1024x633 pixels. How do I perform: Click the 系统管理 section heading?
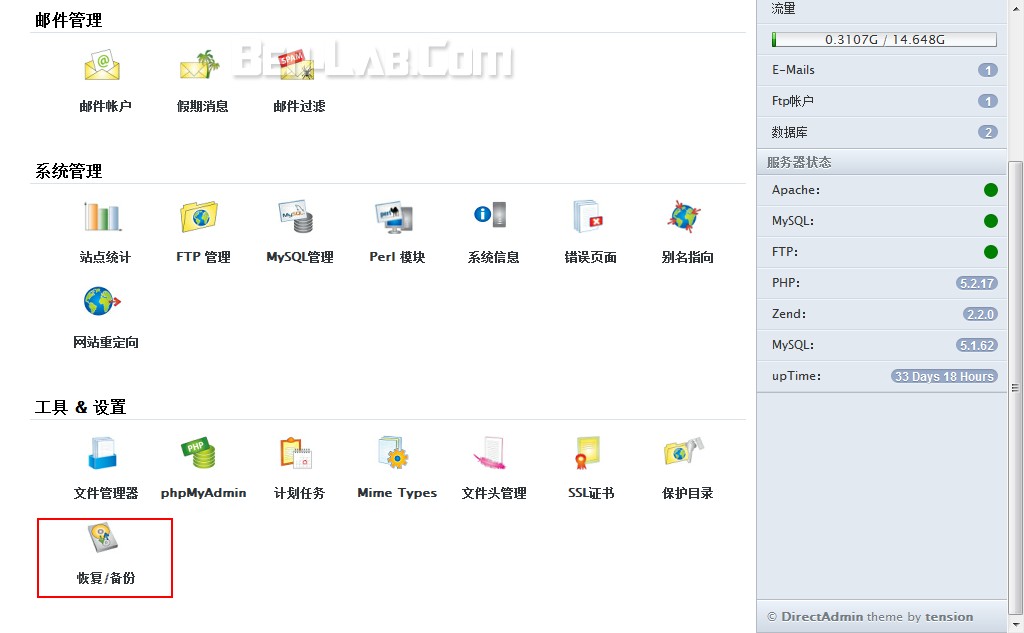pos(69,171)
